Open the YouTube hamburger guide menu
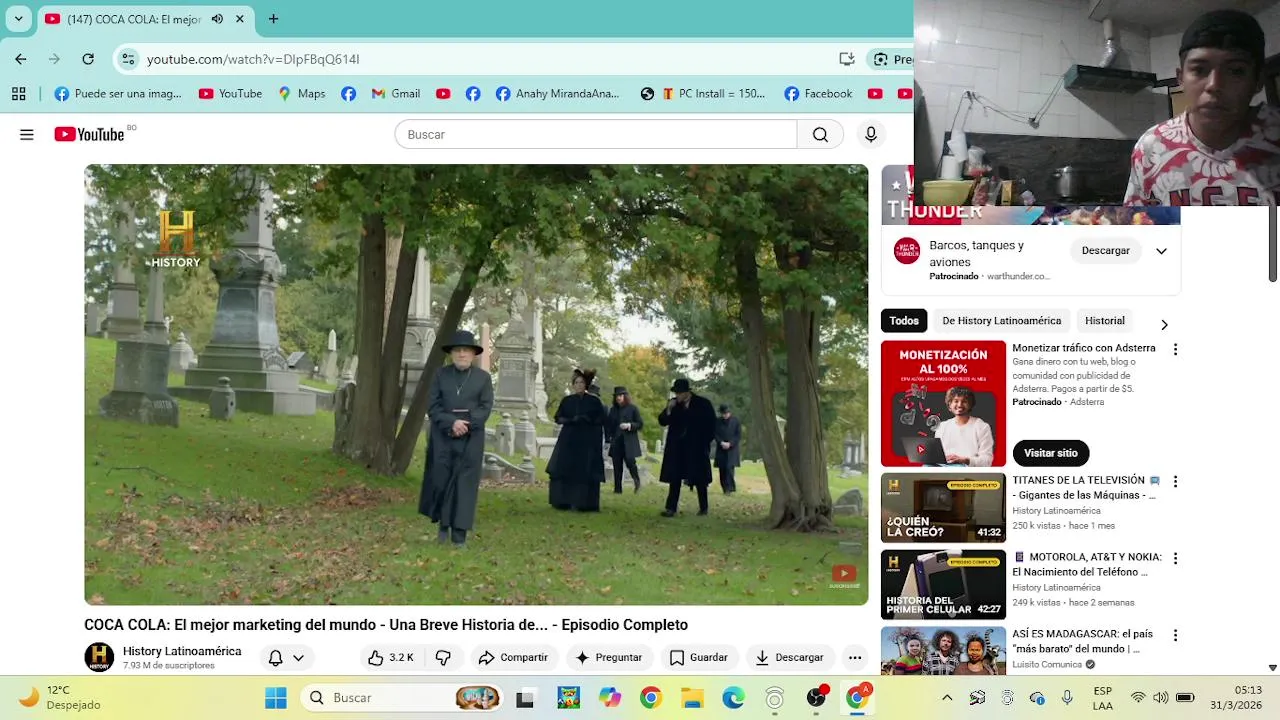The height and width of the screenshot is (720, 1280). pos(27,134)
